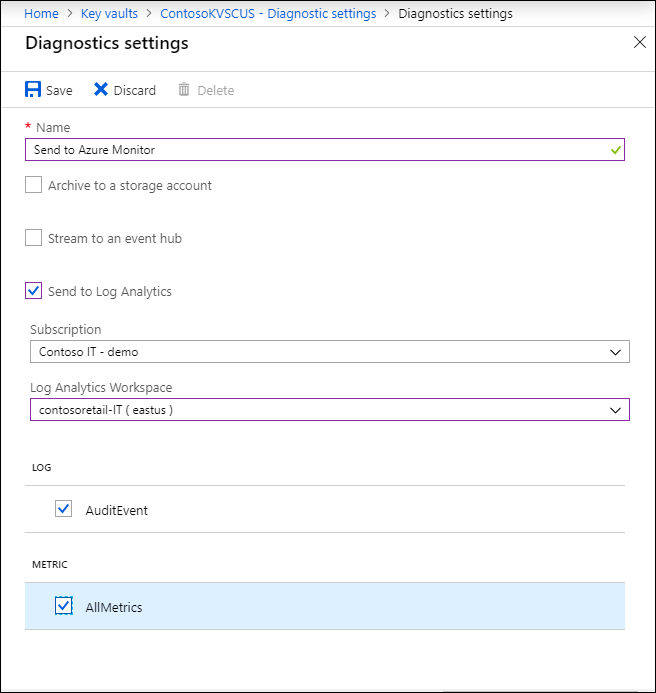656x693 pixels.
Task: Uncheck Send to Log Analytics
Action: (34, 291)
